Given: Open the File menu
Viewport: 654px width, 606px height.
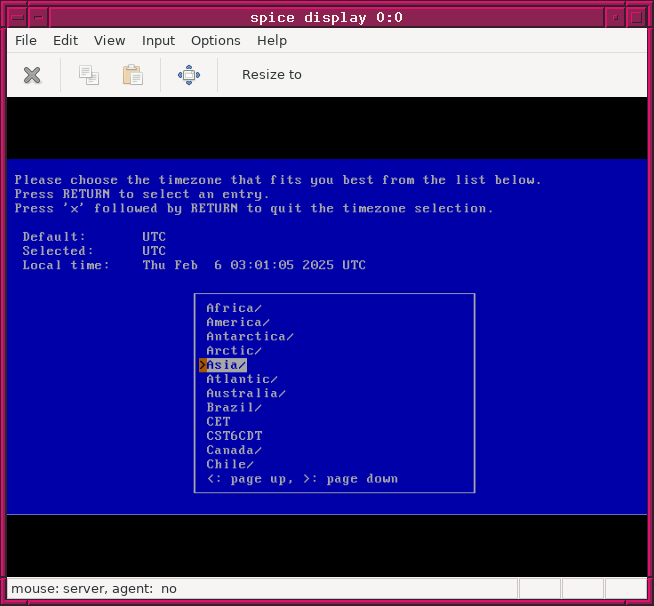Looking at the screenshot, I should click(26, 41).
